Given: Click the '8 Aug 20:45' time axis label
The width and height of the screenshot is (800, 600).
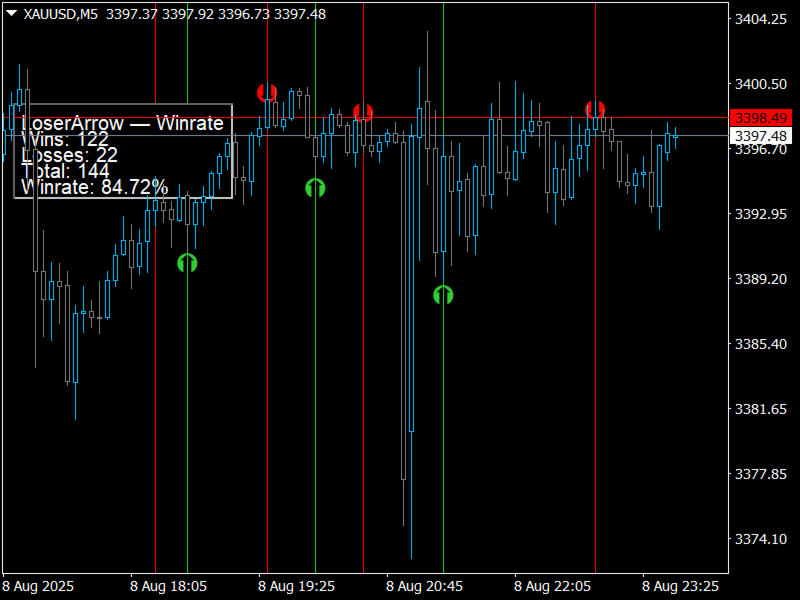Looking at the screenshot, I should pyautogui.click(x=424, y=586).
